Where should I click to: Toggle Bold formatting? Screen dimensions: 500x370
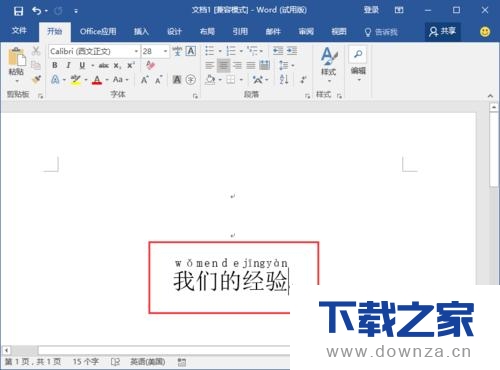coord(55,65)
